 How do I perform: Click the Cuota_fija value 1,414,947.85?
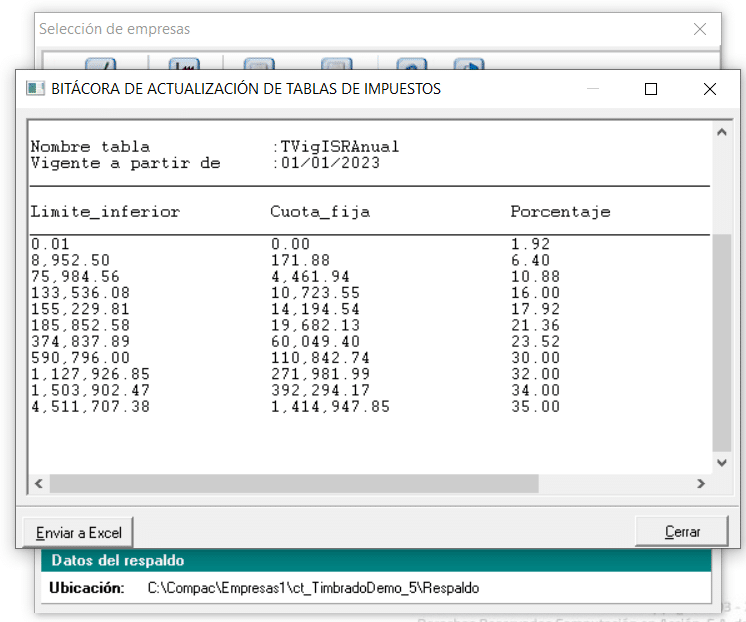[x=330, y=406]
